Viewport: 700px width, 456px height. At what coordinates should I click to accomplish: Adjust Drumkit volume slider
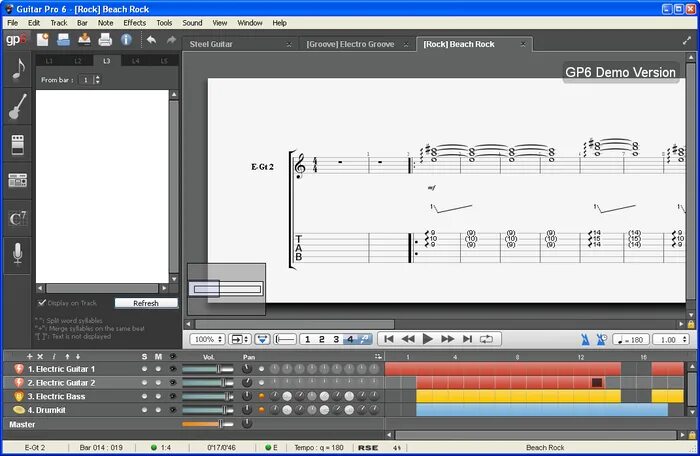pyautogui.click(x=208, y=410)
